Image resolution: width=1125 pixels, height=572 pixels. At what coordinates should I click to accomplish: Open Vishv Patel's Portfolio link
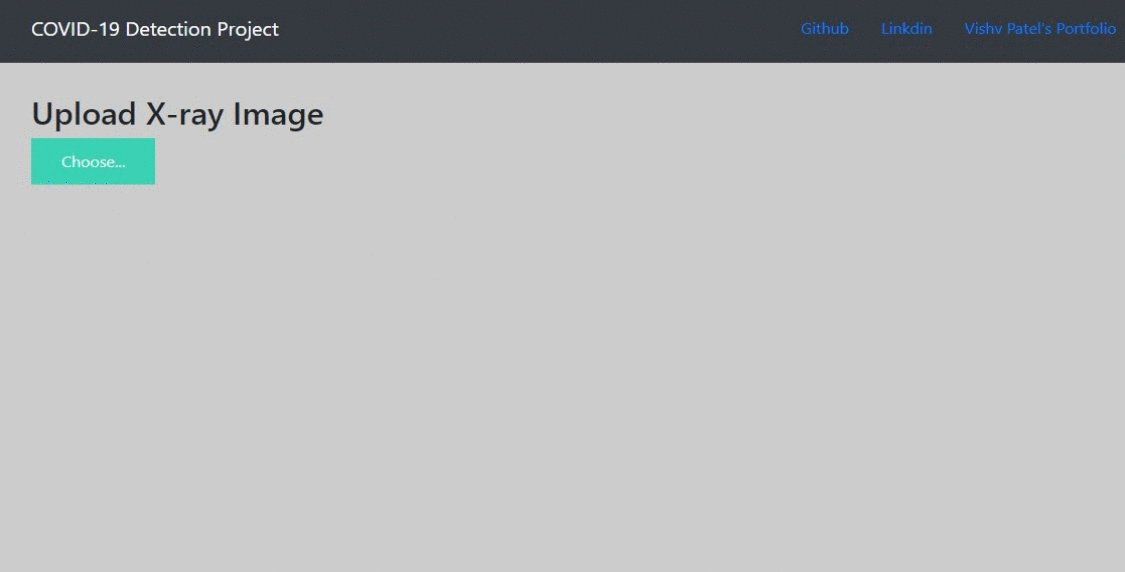click(x=1039, y=29)
